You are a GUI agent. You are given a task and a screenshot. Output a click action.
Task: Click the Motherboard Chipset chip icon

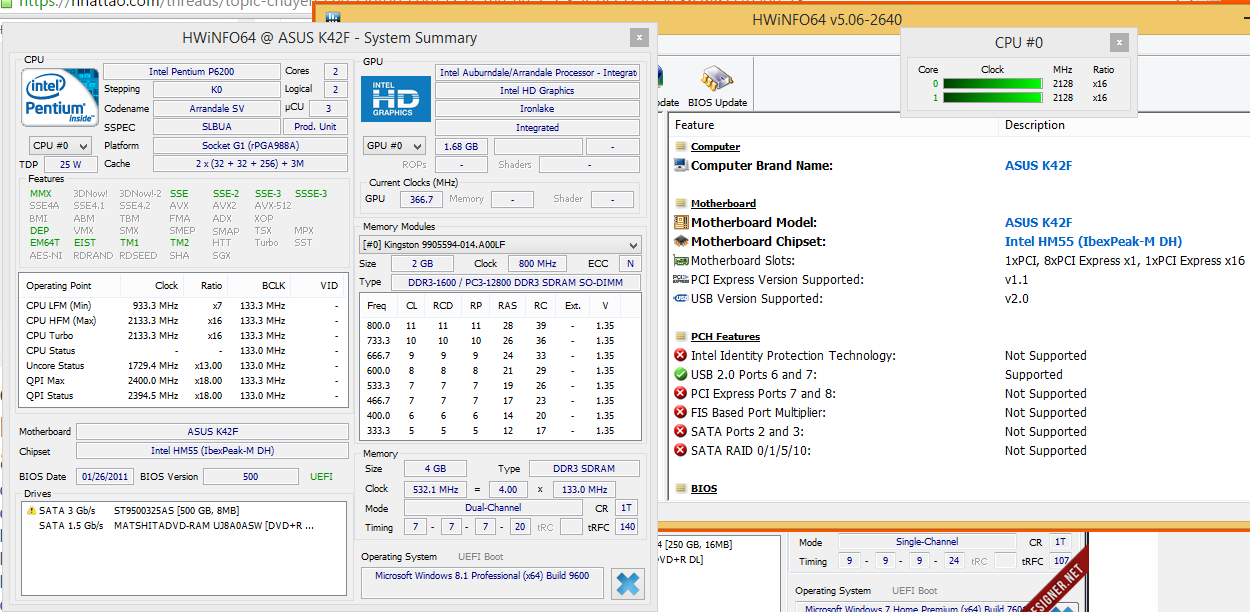[x=681, y=242]
